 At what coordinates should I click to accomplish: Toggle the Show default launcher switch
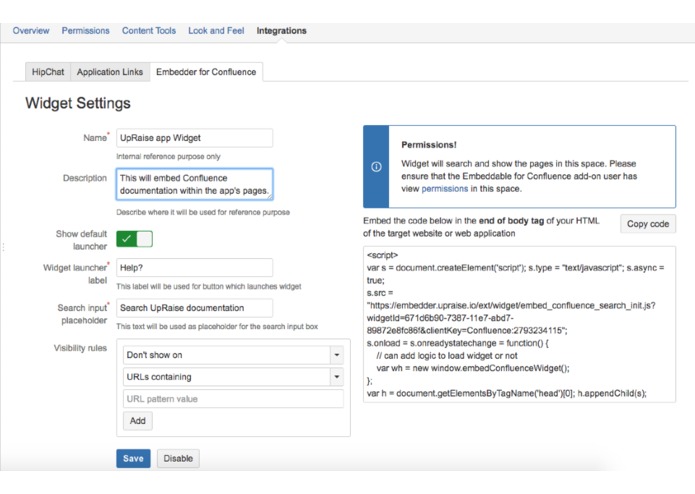[134, 239]
